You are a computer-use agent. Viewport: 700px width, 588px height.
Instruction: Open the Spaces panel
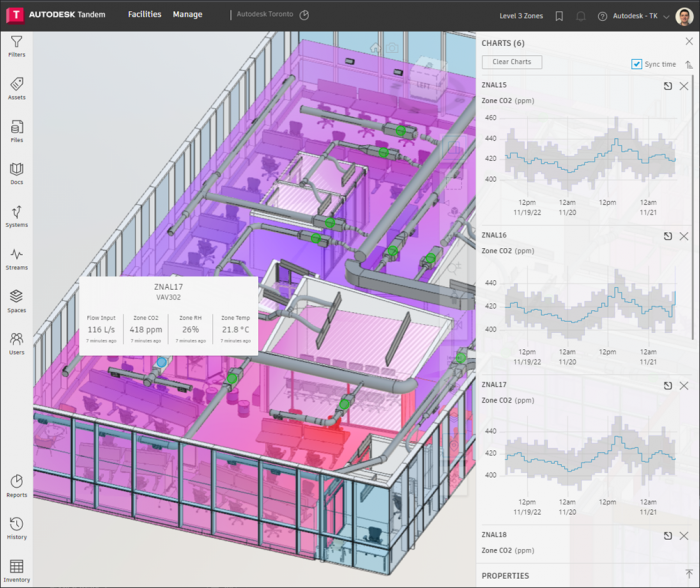17,301
